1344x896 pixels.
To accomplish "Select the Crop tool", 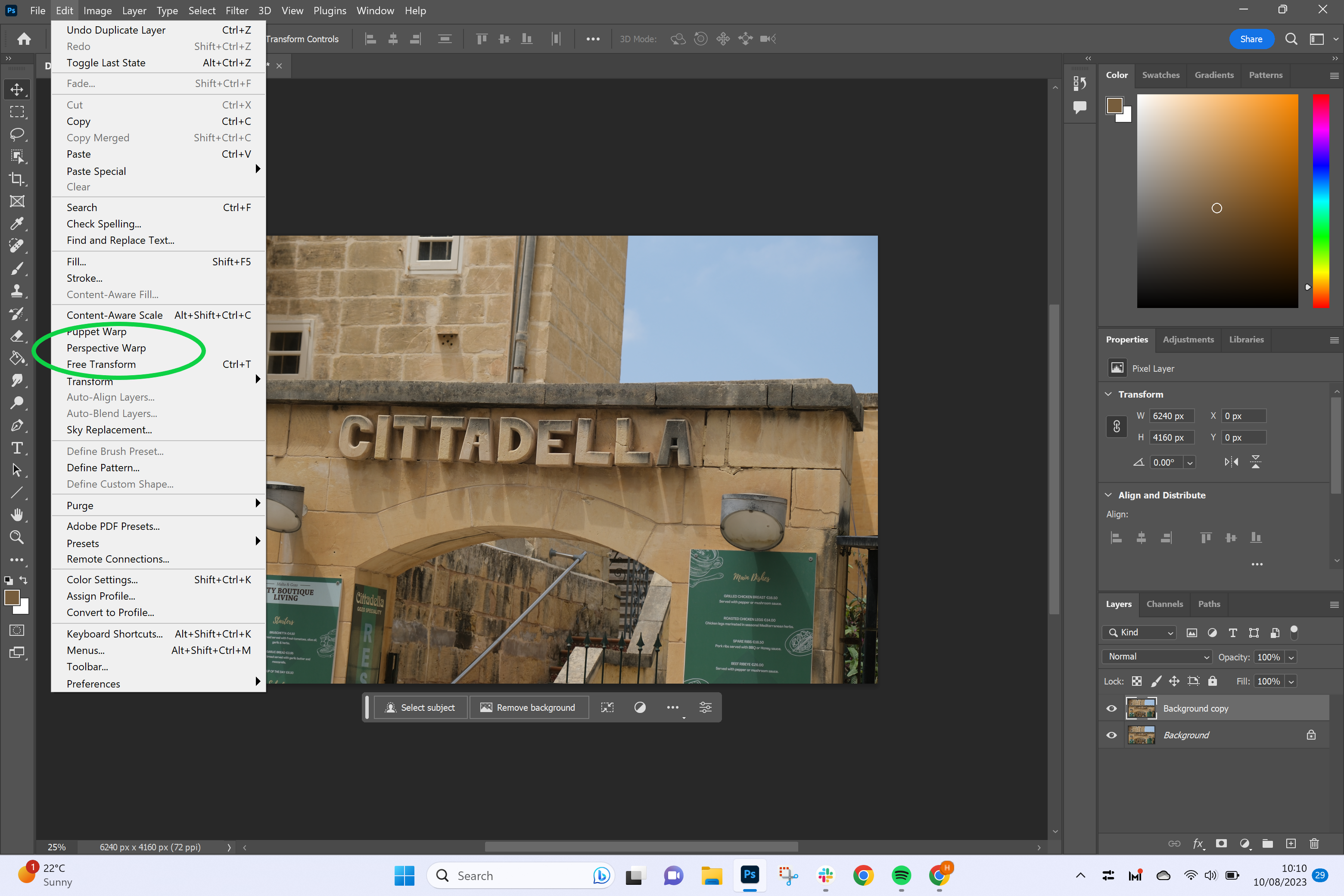I will point(17,179).
